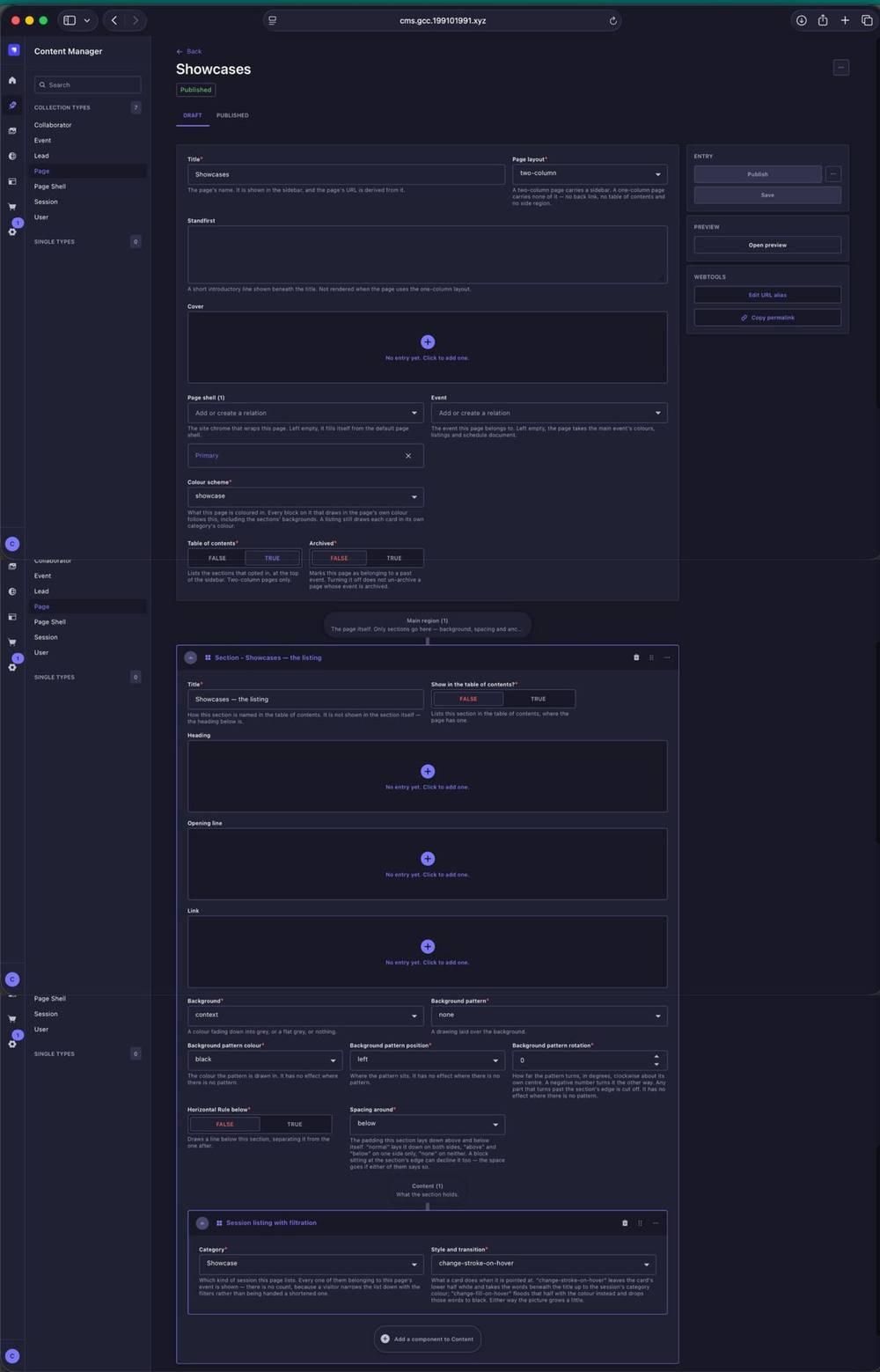Go back with Safari's back arrow
Image resolution: width=880 pixels, height=1372 pixels.
tap(114, 20)
